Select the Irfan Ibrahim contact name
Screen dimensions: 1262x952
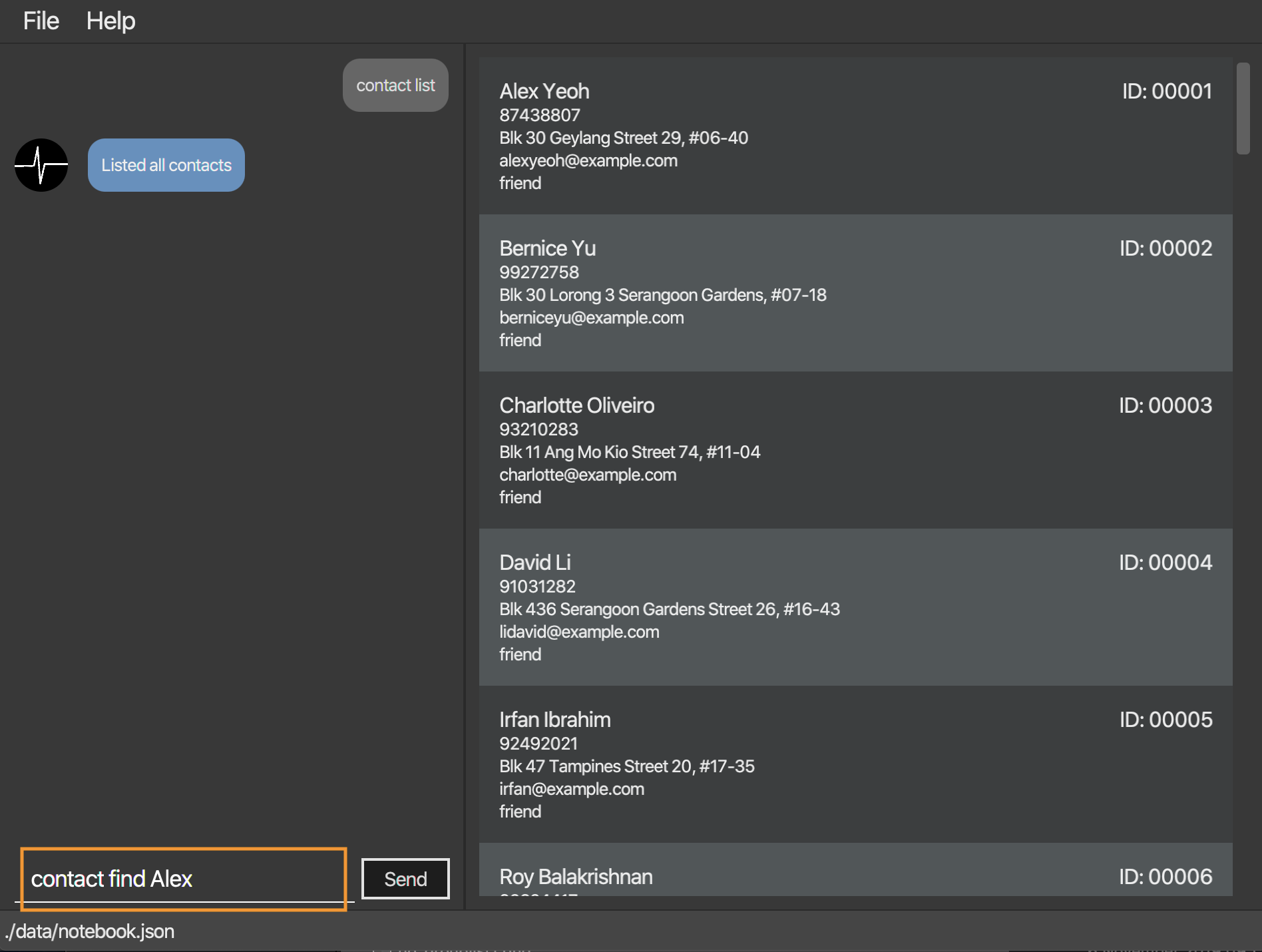point(555,720)
